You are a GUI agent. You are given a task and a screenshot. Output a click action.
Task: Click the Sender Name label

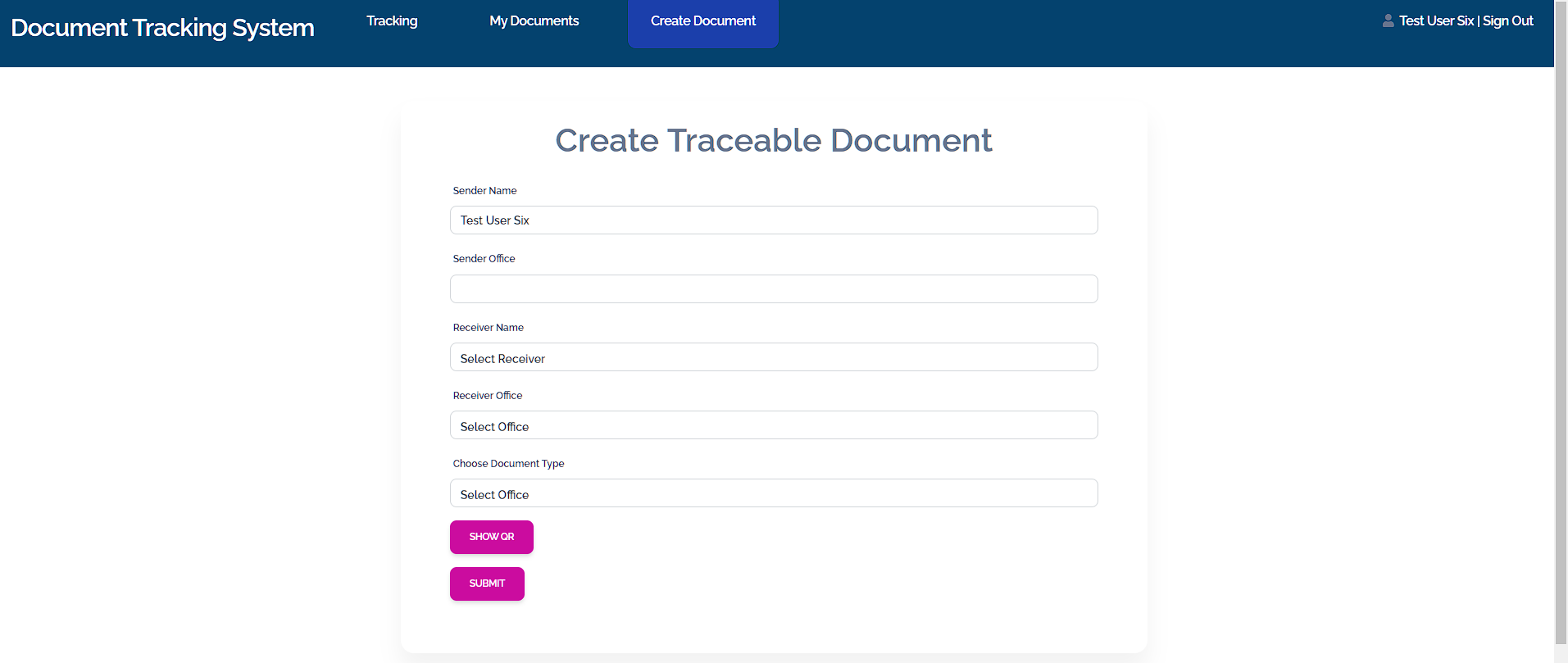click(x=484, y=191)
